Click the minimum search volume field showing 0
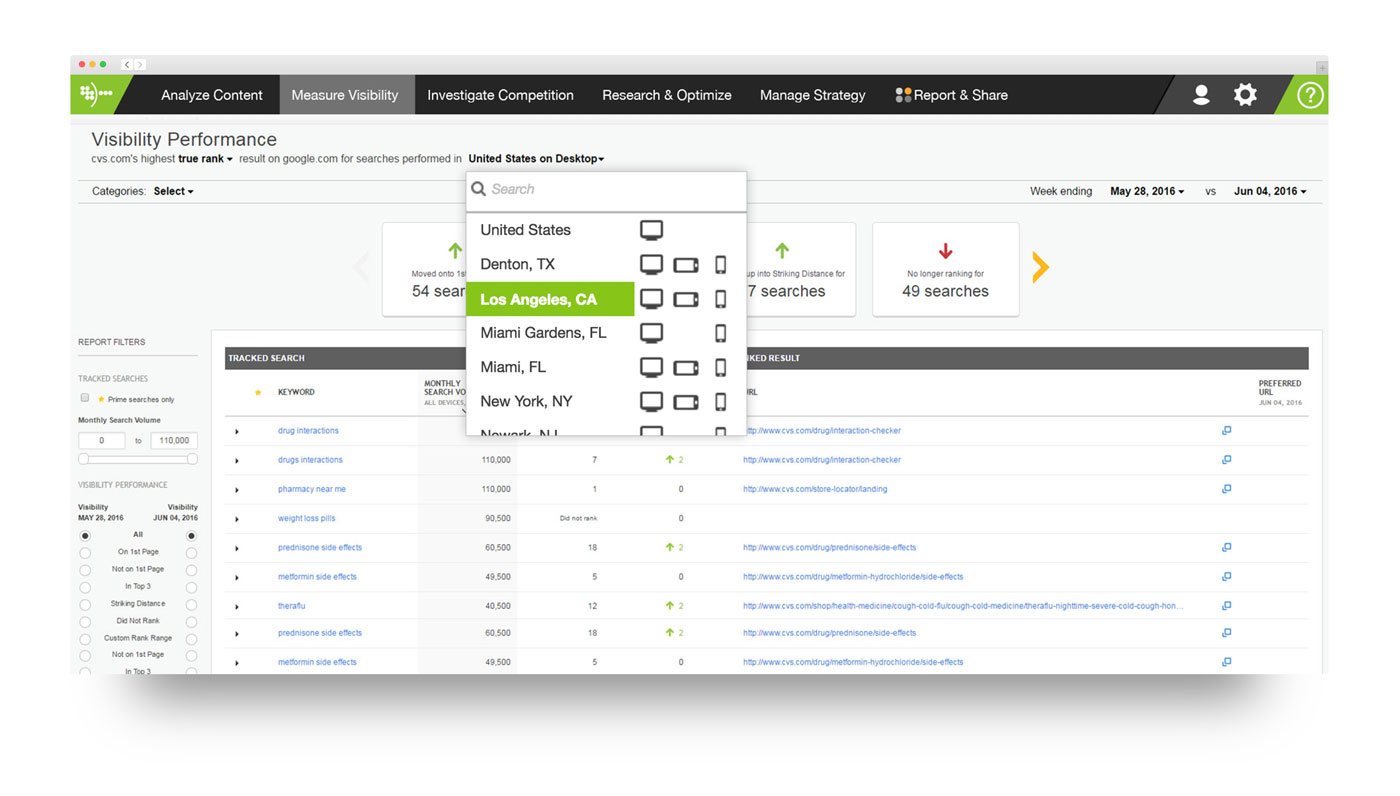This screenshot has height=796, width=1400. tap(102, 440)
